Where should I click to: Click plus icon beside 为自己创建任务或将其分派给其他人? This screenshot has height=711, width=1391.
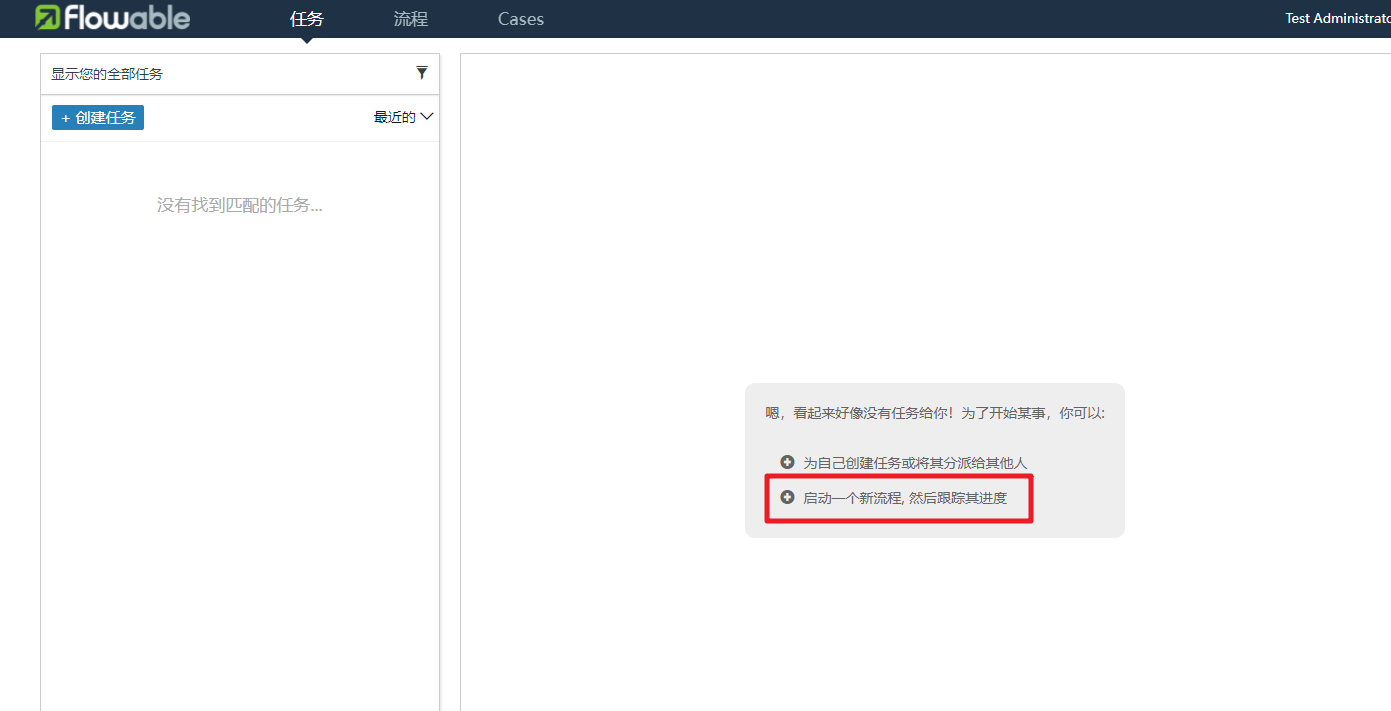tap(787, 462)
